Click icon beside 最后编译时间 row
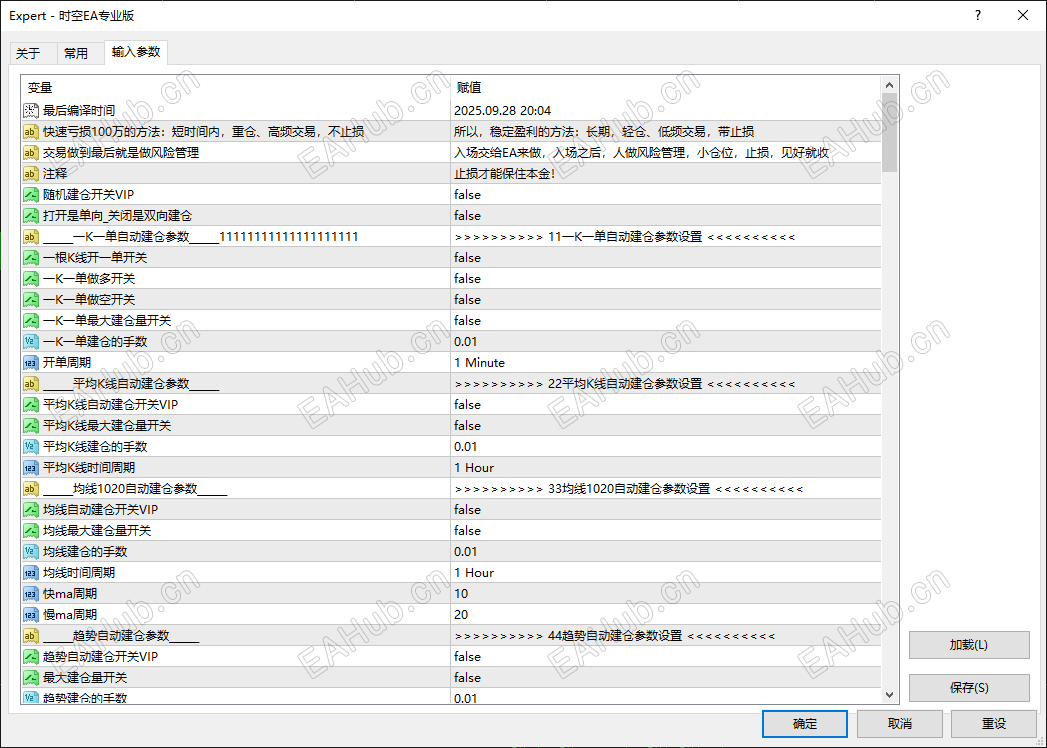Screen dimensions: 1047x748 31,111
